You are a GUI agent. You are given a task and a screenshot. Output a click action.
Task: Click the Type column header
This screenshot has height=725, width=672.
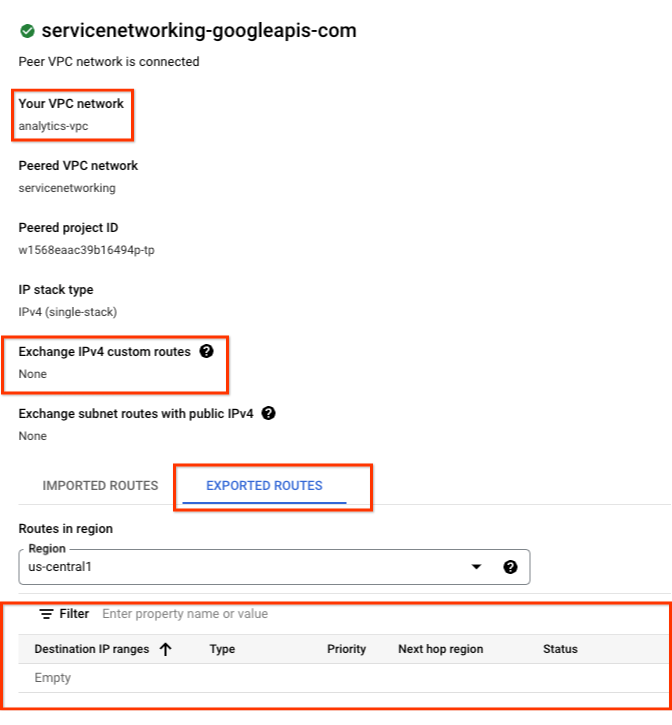pyautogui.click(x=222, y=649)
